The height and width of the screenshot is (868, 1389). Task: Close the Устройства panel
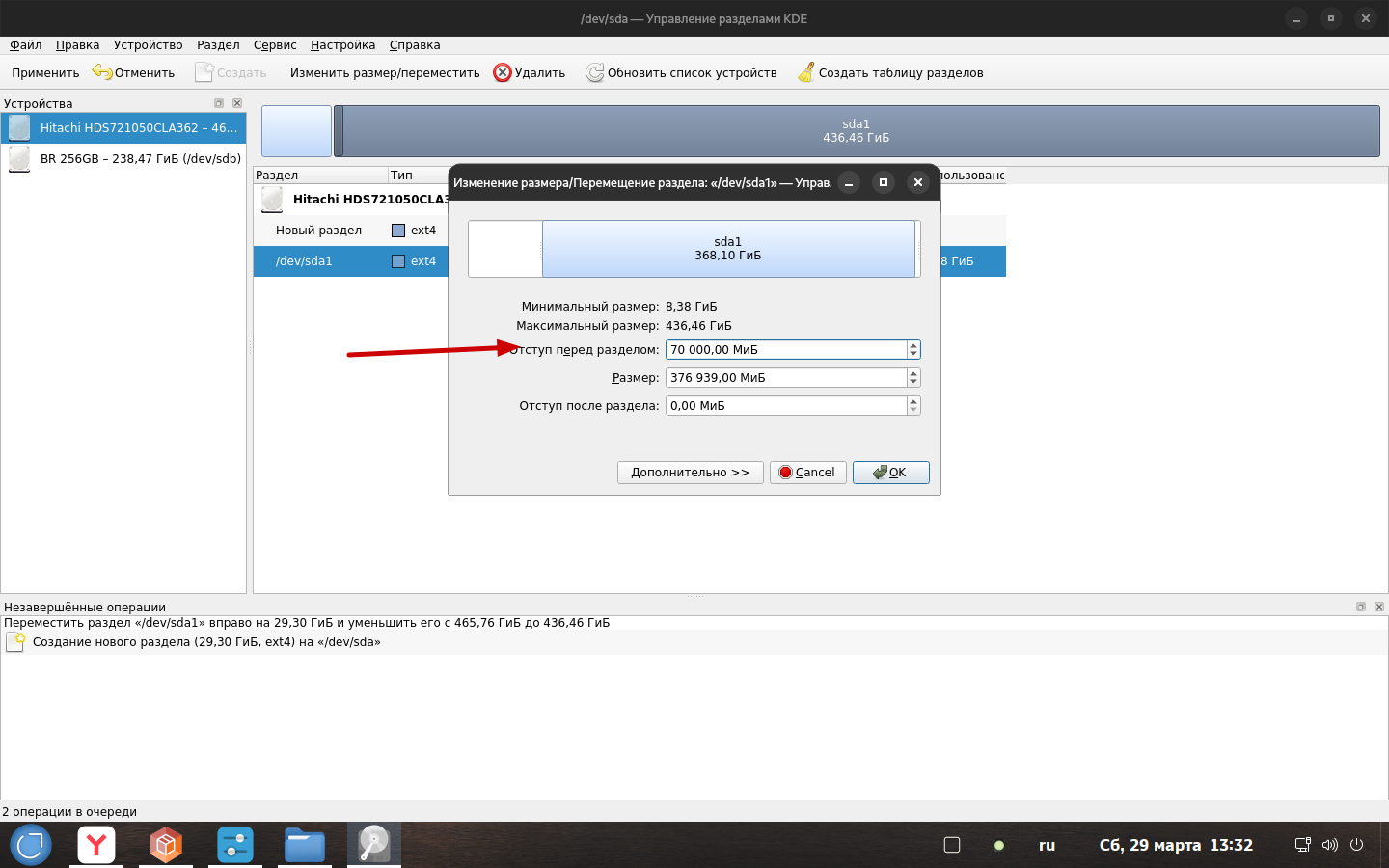tap(237, 103)
